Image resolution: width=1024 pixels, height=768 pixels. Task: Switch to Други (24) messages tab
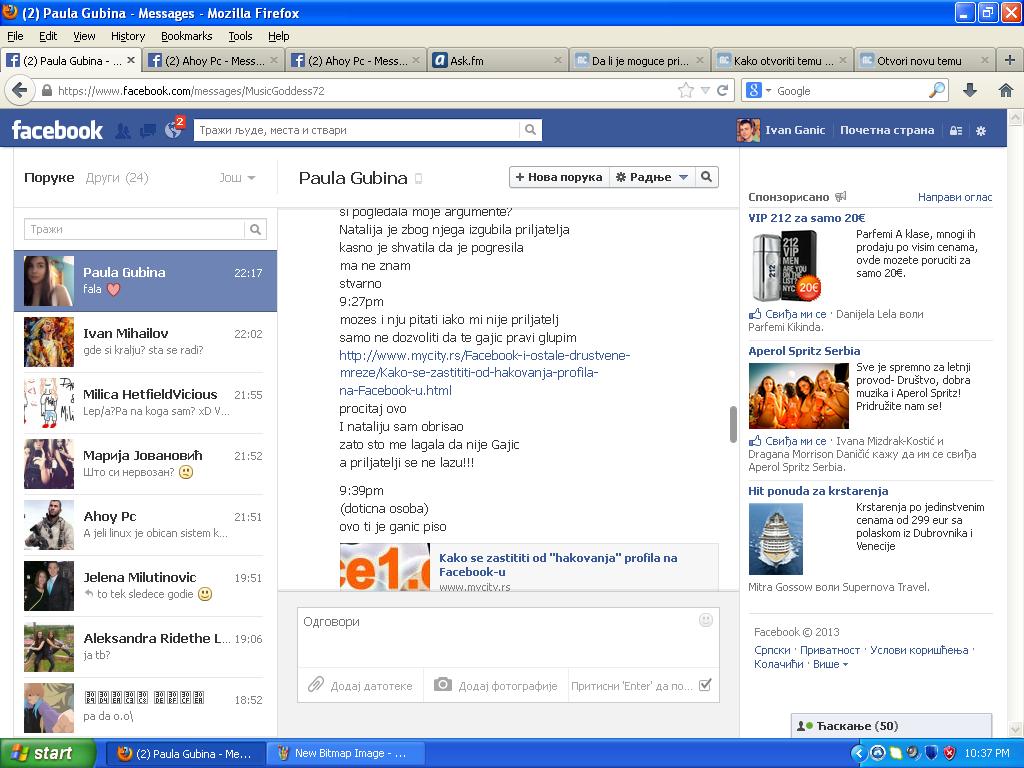coord(117,178)
